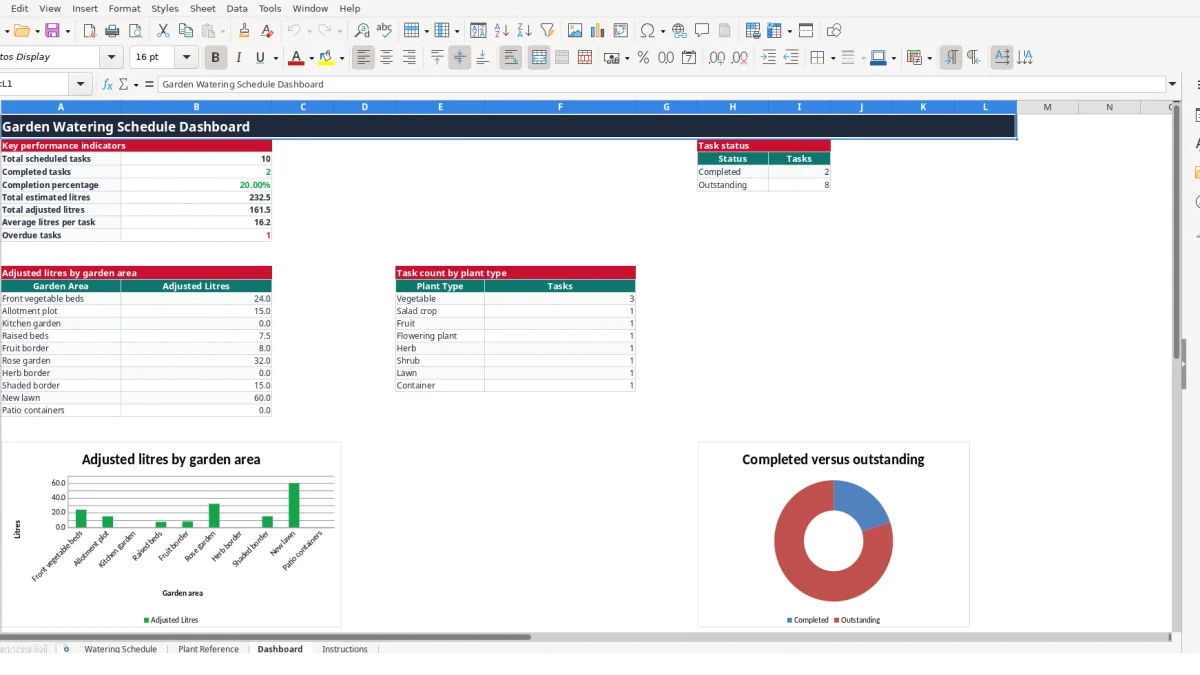The width and height of the screenshot is (1200, 675).
Task: Click the font color red A swatch
Action: pos(295,58)
